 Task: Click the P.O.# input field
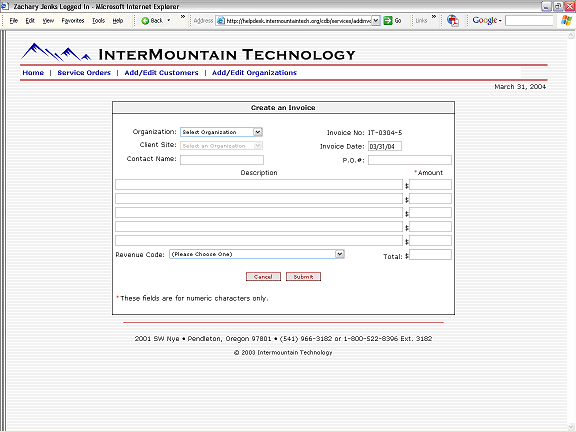click(x=410, y=160)
